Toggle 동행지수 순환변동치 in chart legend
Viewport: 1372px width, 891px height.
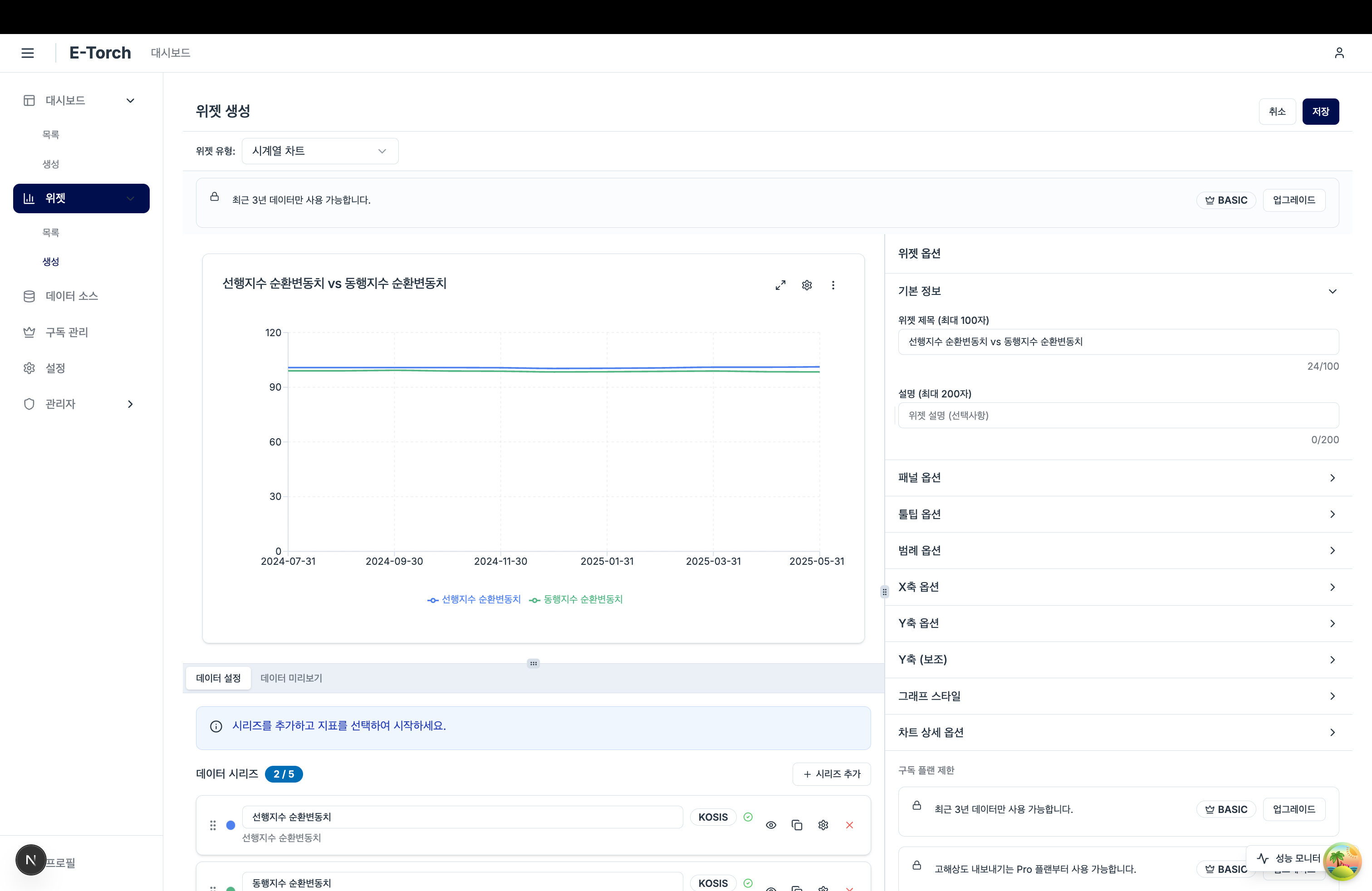576,599
